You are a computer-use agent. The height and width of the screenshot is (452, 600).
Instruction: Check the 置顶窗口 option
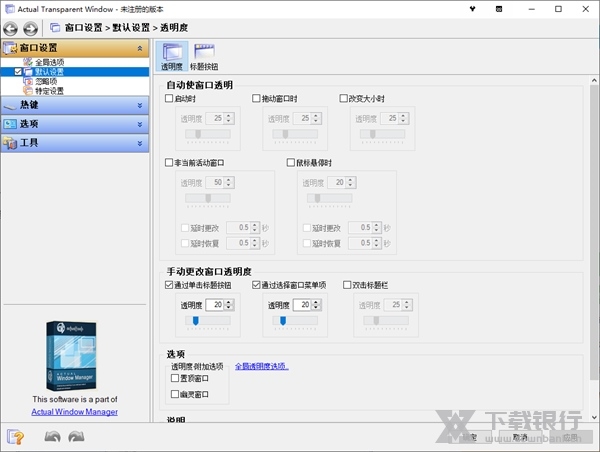coord(174,378)
